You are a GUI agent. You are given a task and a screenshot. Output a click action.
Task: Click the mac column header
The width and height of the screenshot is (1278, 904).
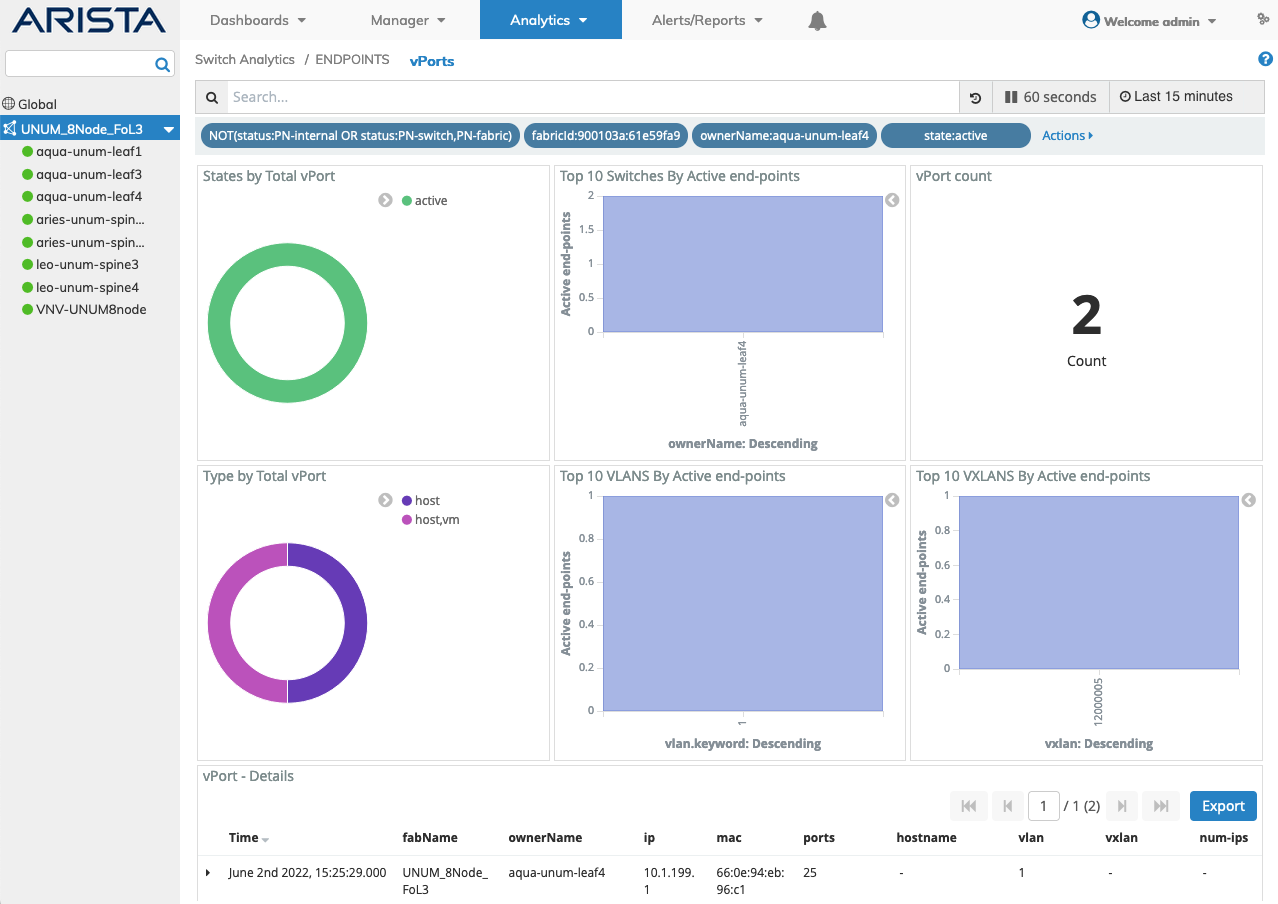(729, 838)
